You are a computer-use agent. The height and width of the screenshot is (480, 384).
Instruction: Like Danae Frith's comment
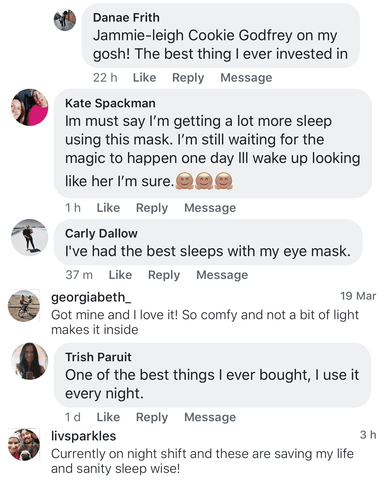[x=144, y=78]
